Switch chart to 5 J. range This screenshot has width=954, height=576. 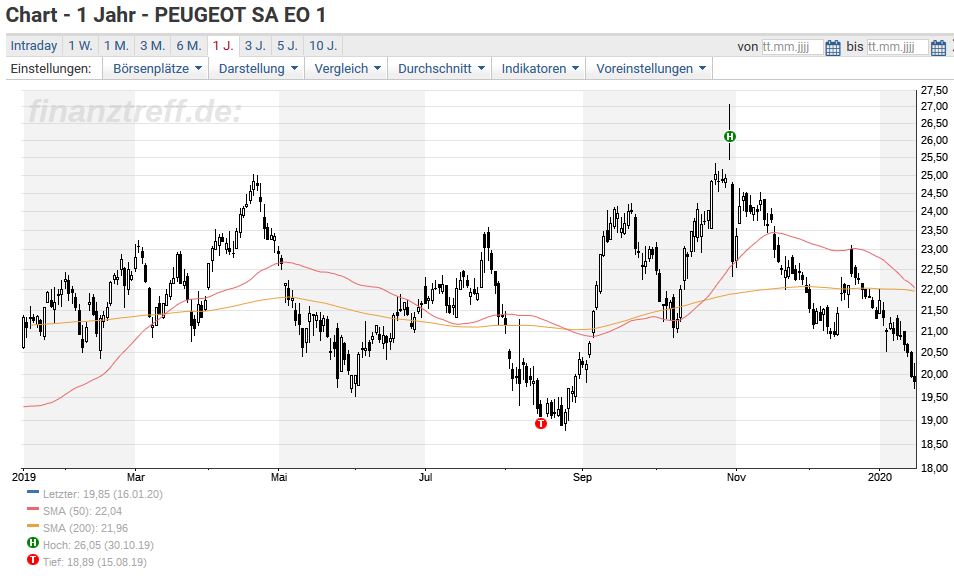pyautogui.click(x=288, y=46)
